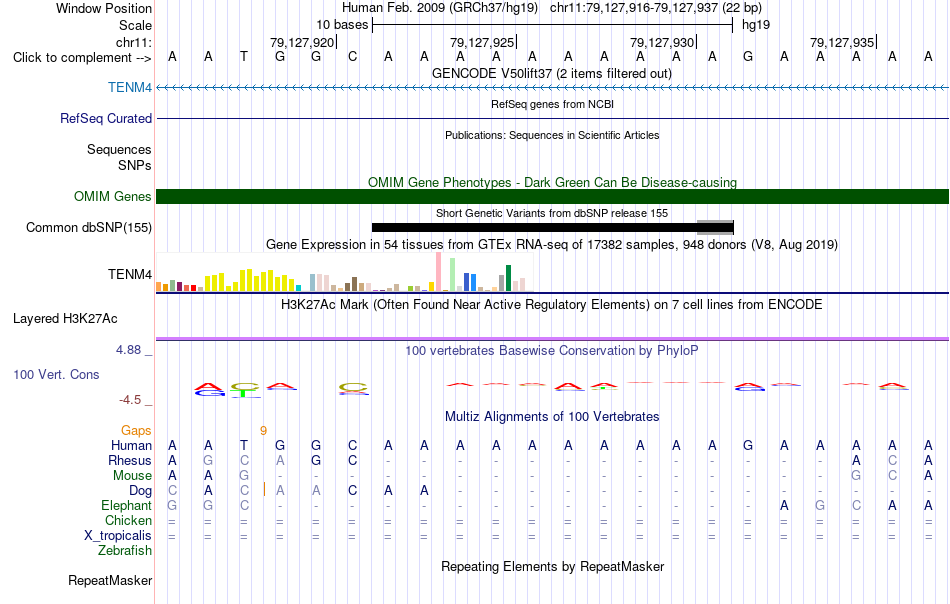Click the Dog alignment row label

click(x=141, y=490)
